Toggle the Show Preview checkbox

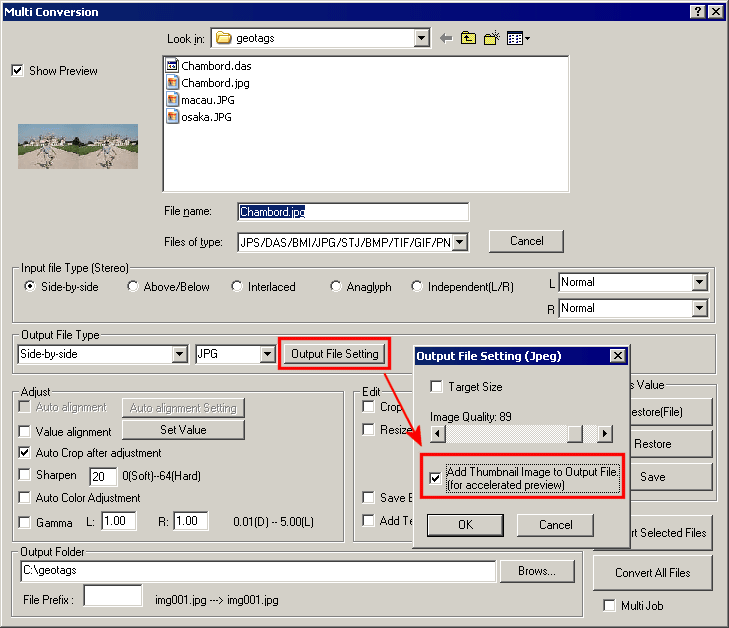(x=17, y=71)
